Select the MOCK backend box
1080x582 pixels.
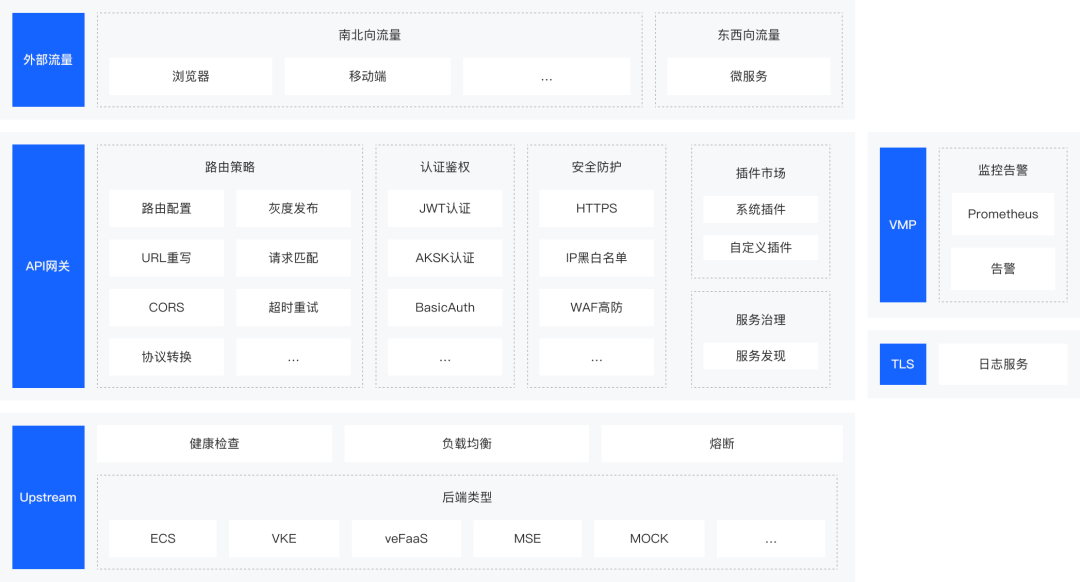(x=649, y=539)
